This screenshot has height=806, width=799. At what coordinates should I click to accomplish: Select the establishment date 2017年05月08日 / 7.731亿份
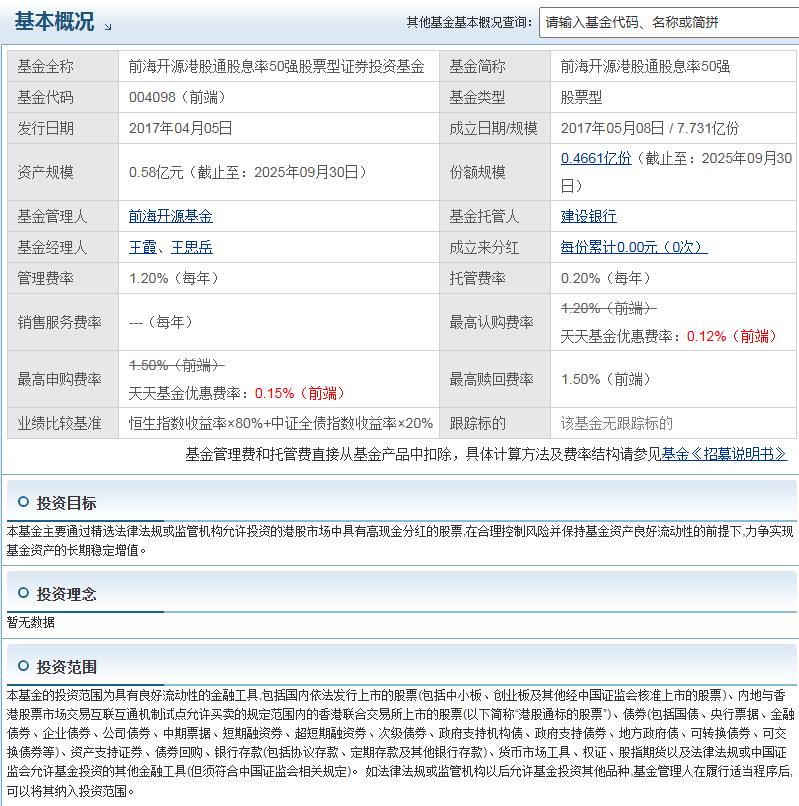click(650, 128)
